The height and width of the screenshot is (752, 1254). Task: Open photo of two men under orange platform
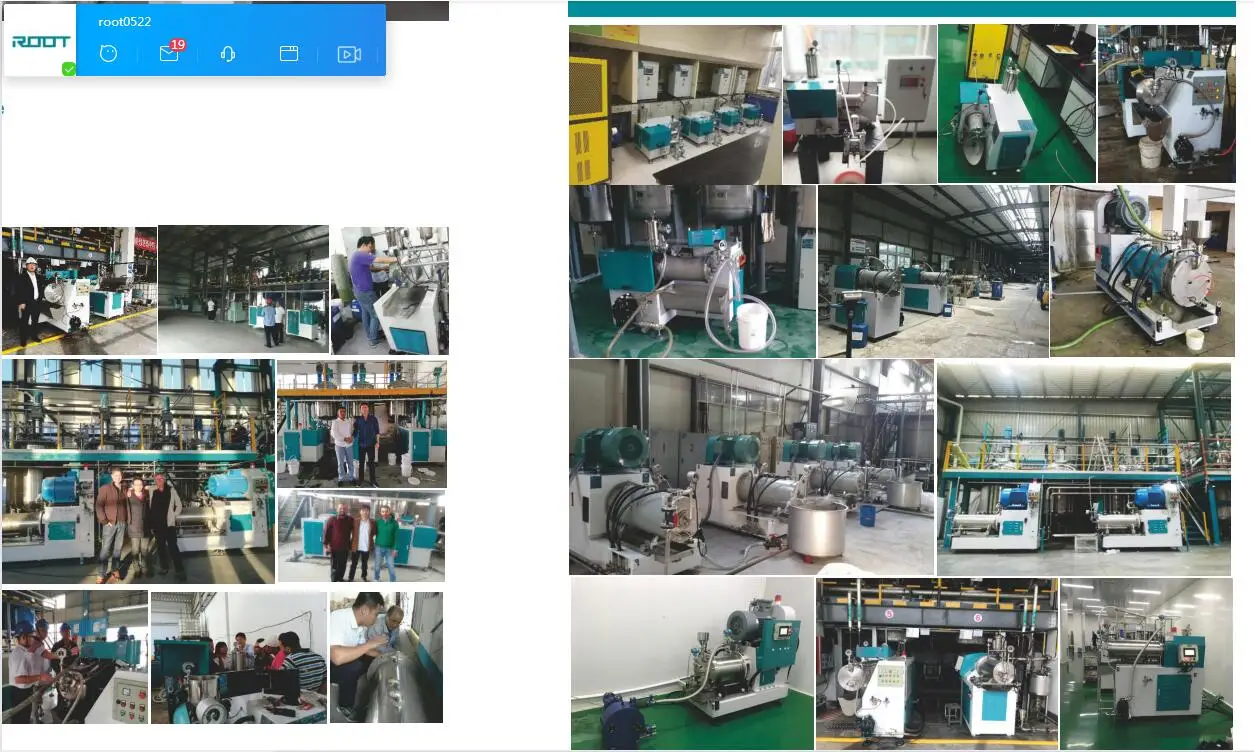click(362, 424)
